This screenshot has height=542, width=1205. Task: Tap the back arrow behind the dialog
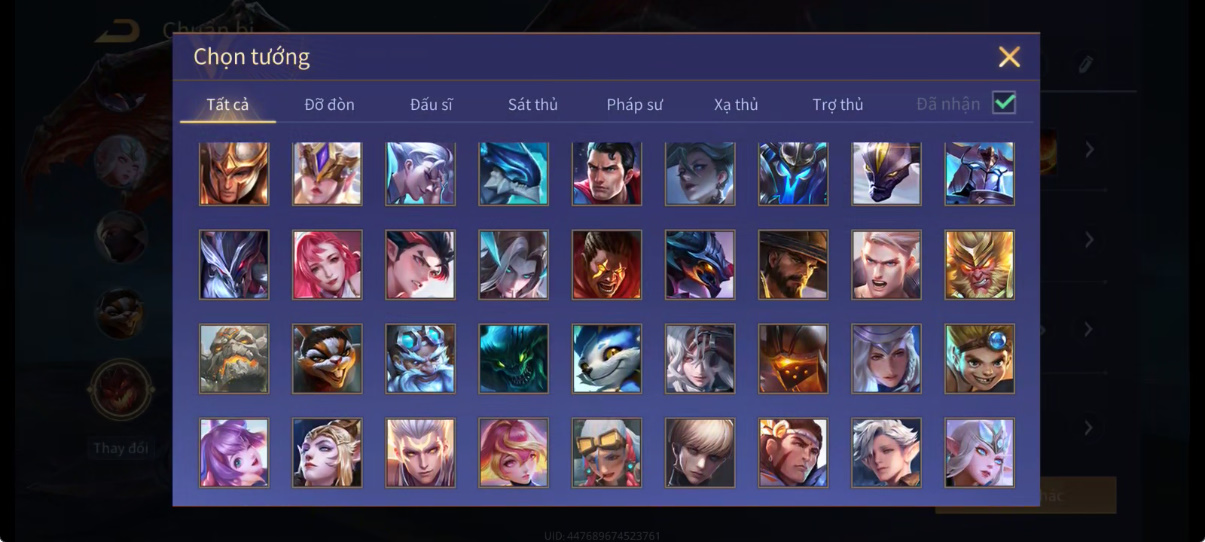(117, 31)
